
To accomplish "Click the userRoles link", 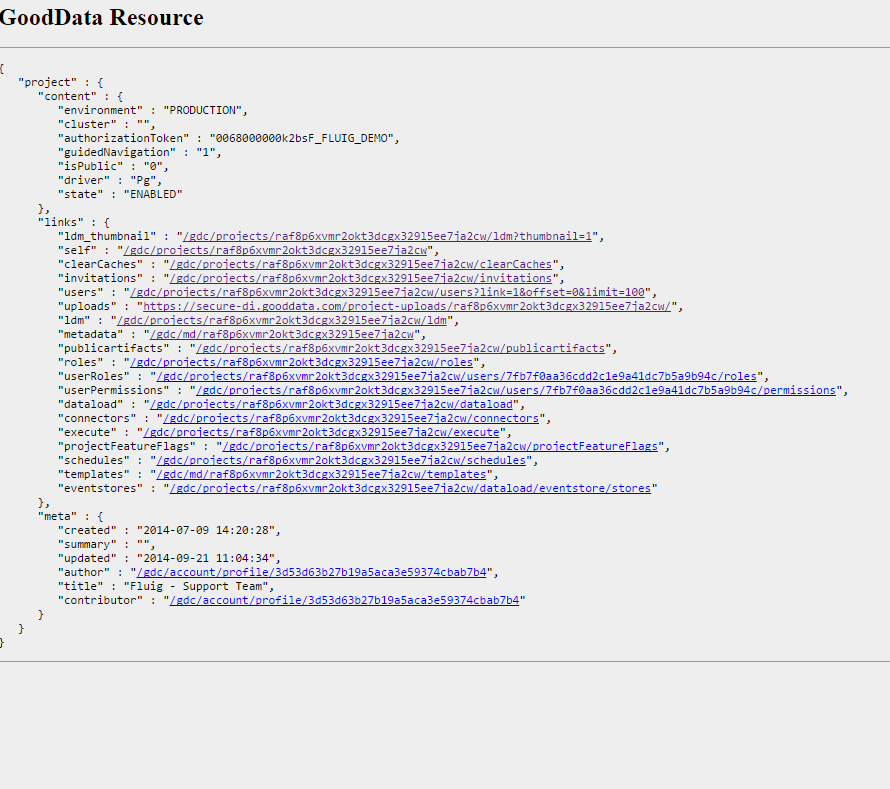I will click(x=457, y=376).
